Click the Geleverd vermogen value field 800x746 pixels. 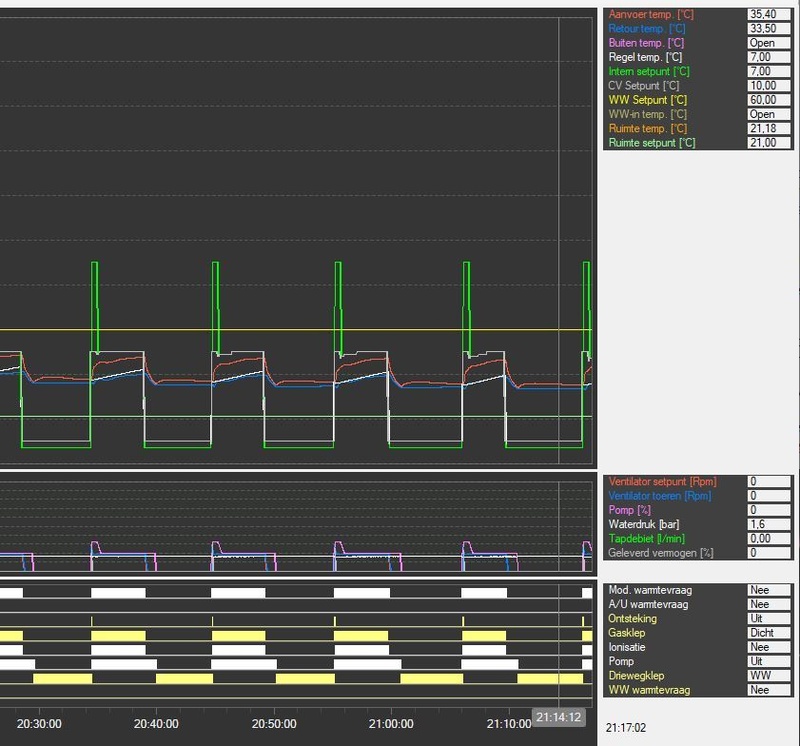click(x=769, y=553)
